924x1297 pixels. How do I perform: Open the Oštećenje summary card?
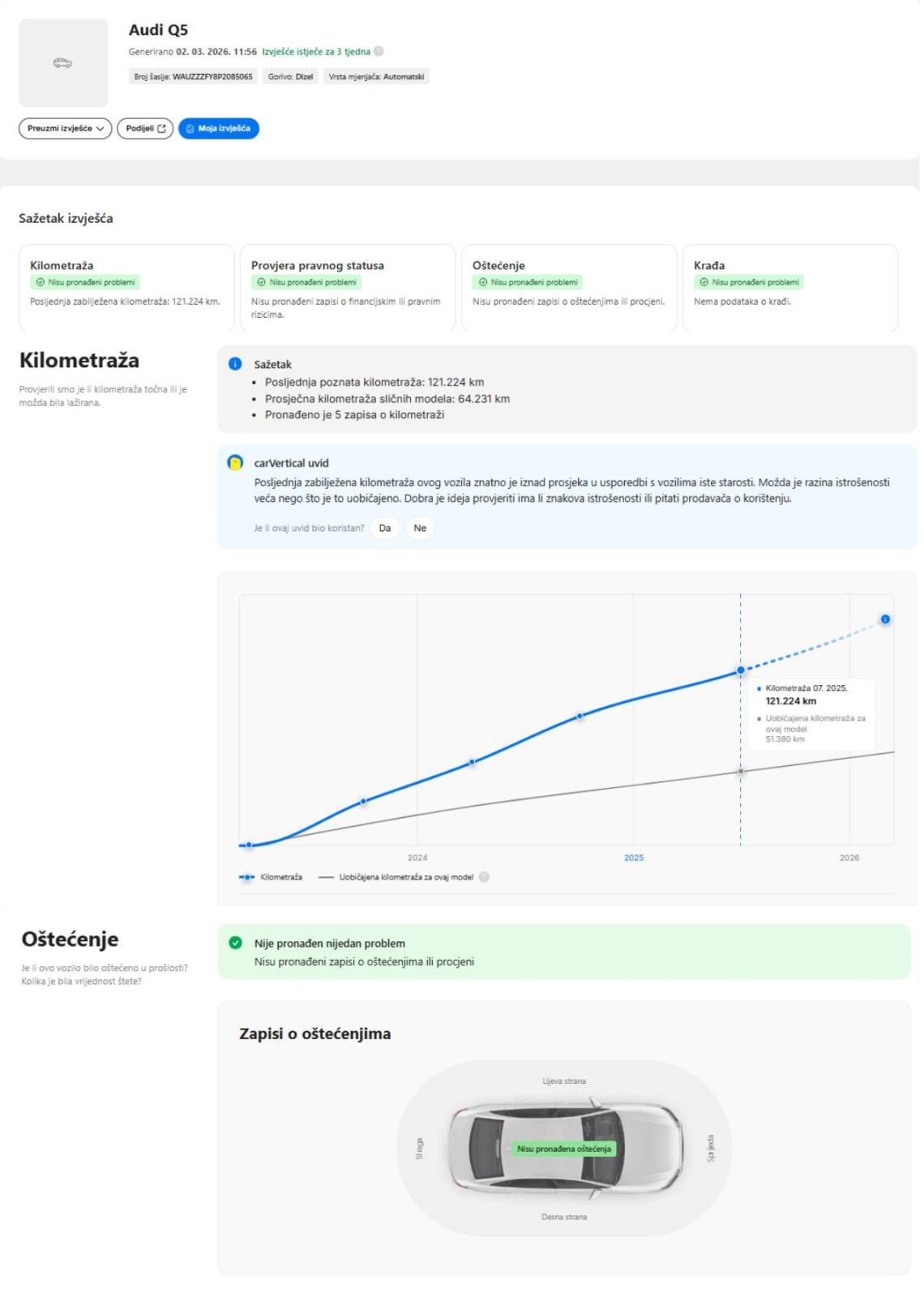click(x=568, y=287)
